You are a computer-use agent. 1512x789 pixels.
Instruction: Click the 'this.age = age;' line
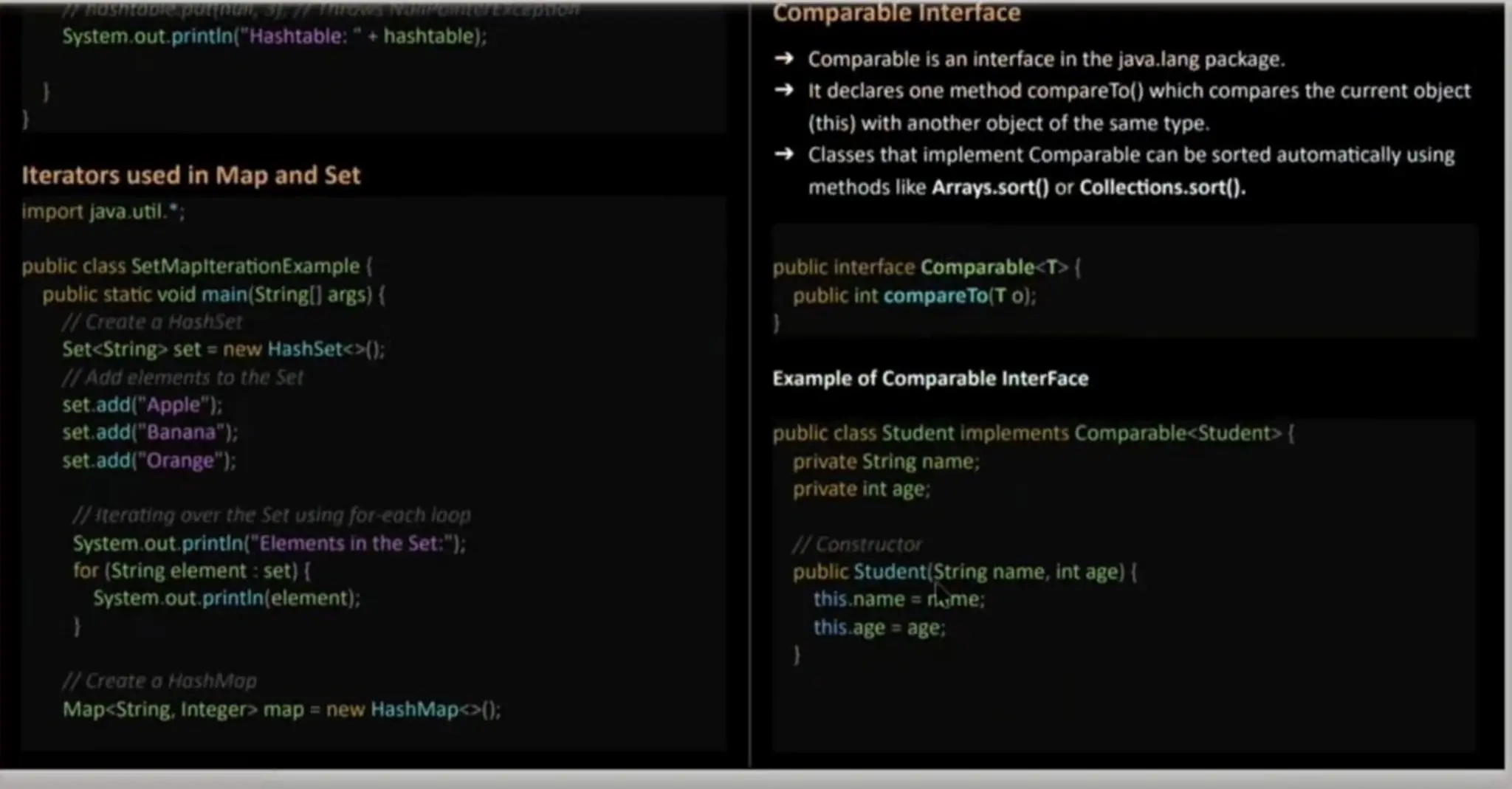coord(879,627)
